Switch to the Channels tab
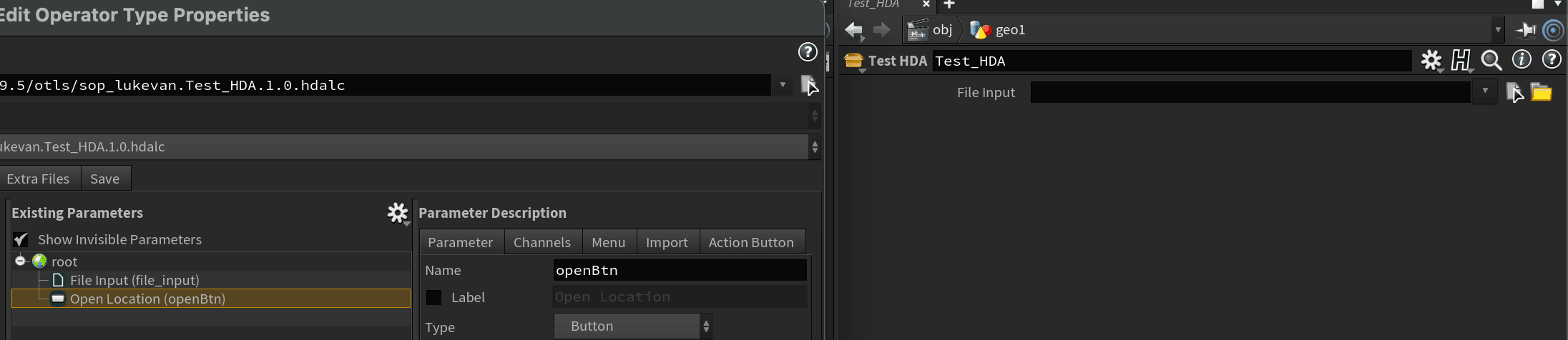The height and width of the screenshot is (340, 1568). coord(542,243)
